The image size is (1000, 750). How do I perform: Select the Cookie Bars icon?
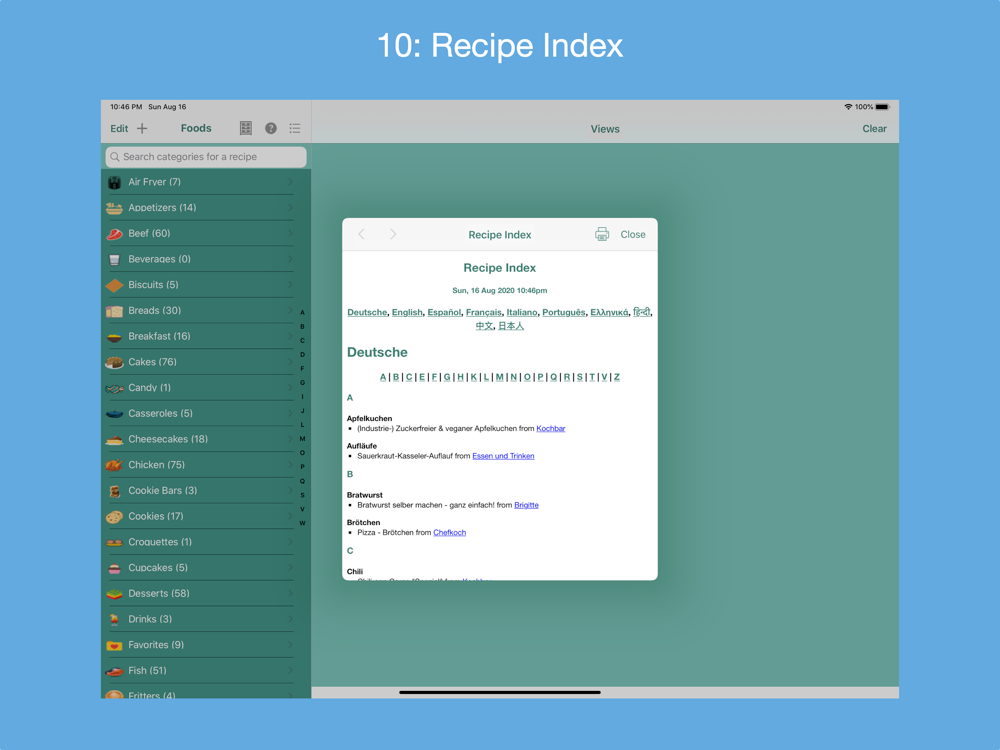tap(115, 491)
